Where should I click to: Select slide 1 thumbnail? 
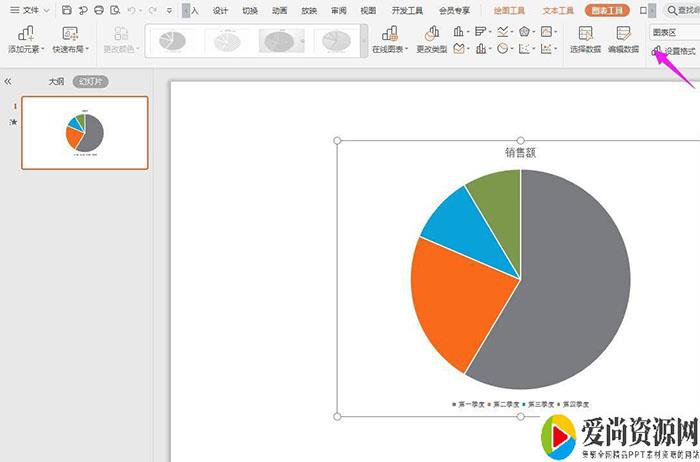pos(84,132)
